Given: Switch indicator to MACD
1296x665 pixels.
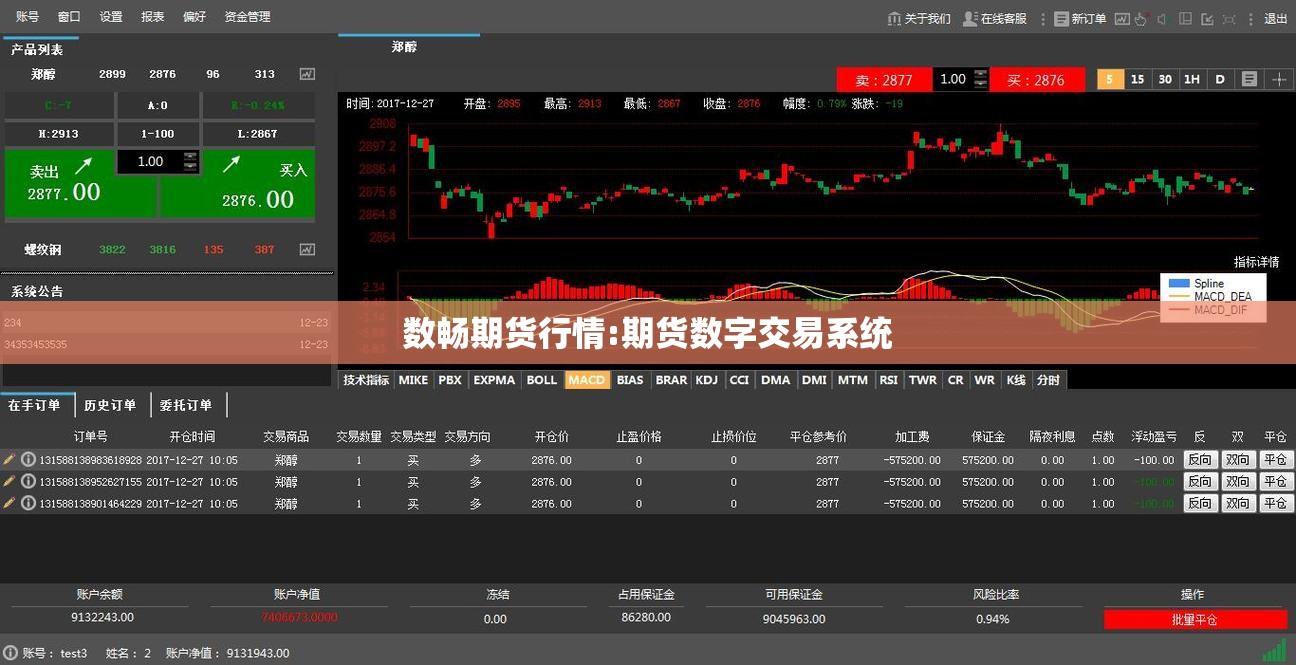Looking at the screenshot, I should point(587,380).
